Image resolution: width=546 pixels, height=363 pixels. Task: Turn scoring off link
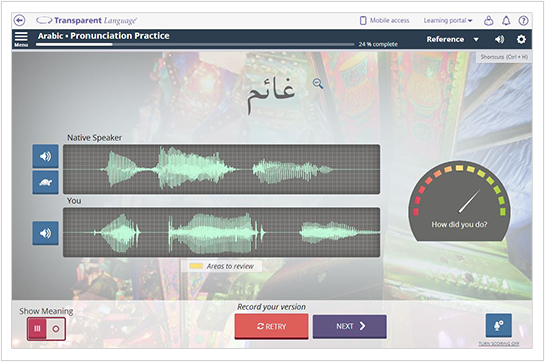click(x=499, y=344)
